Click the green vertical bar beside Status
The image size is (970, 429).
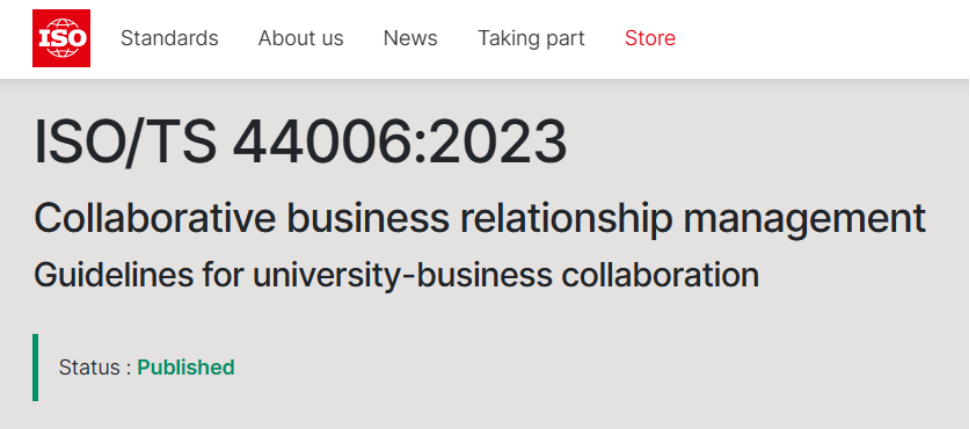point(35,367)
